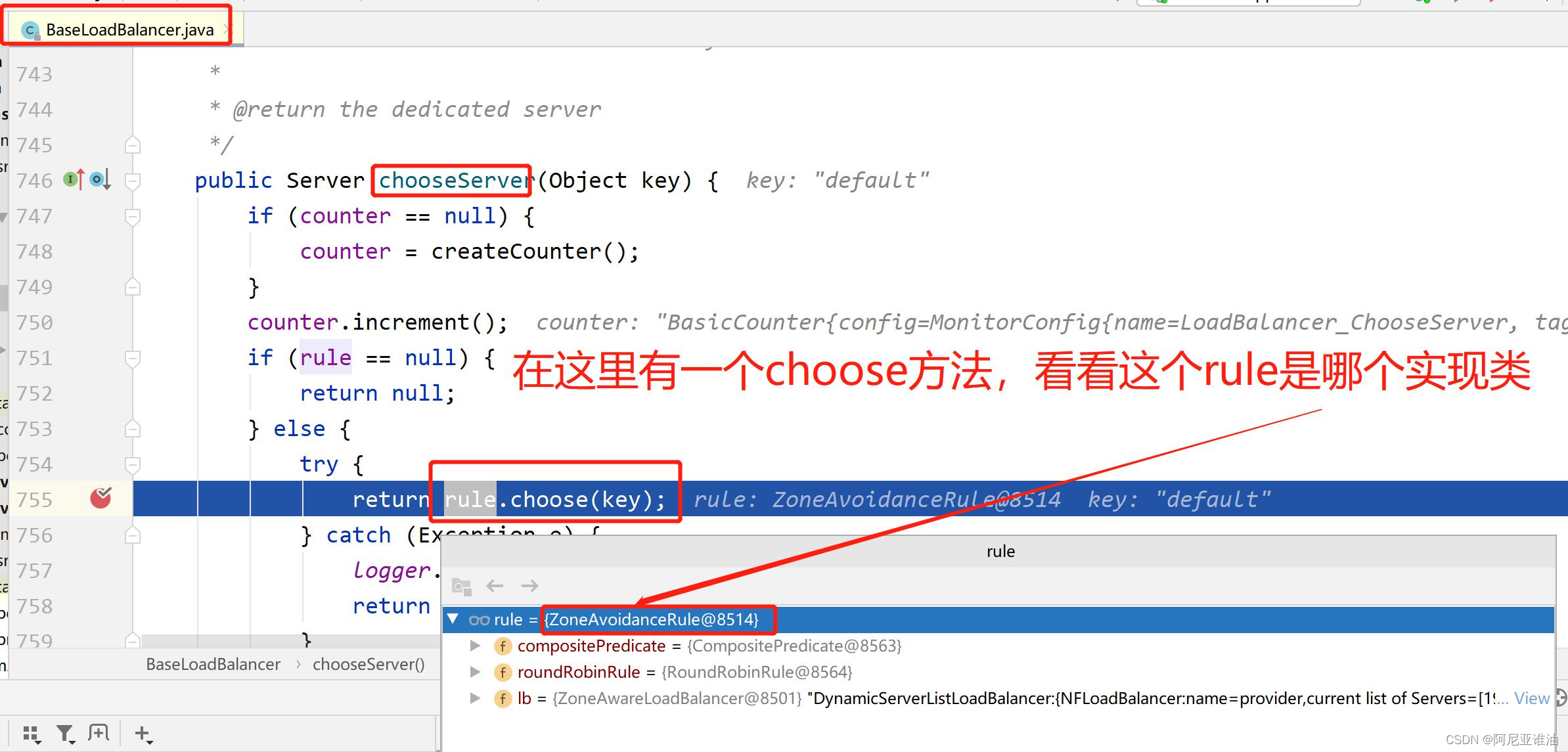
Task: Click the forward arrow in rule popup
Action: coord(529,585)
